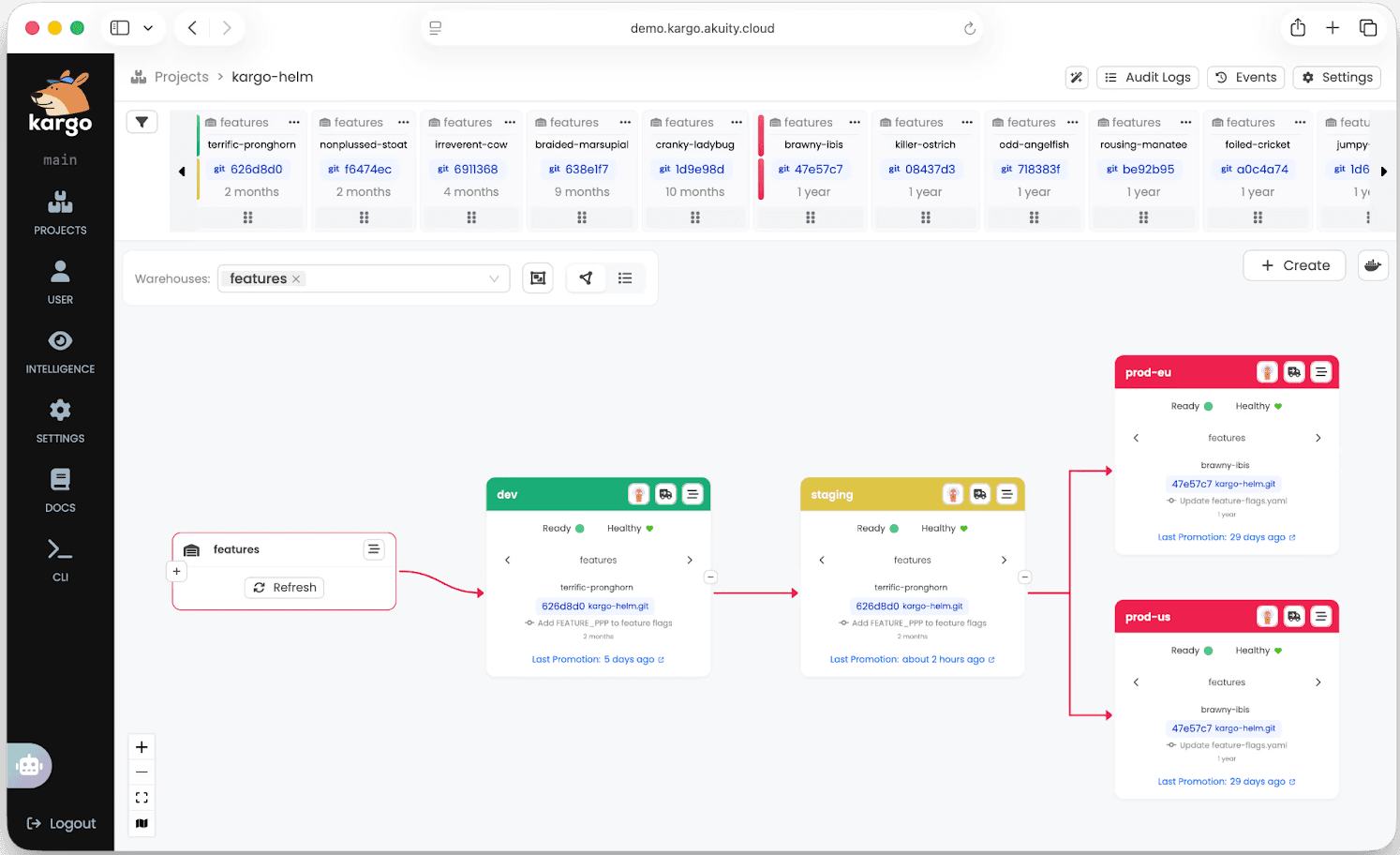Open the User sidebar section

click(x=60, y=283)
